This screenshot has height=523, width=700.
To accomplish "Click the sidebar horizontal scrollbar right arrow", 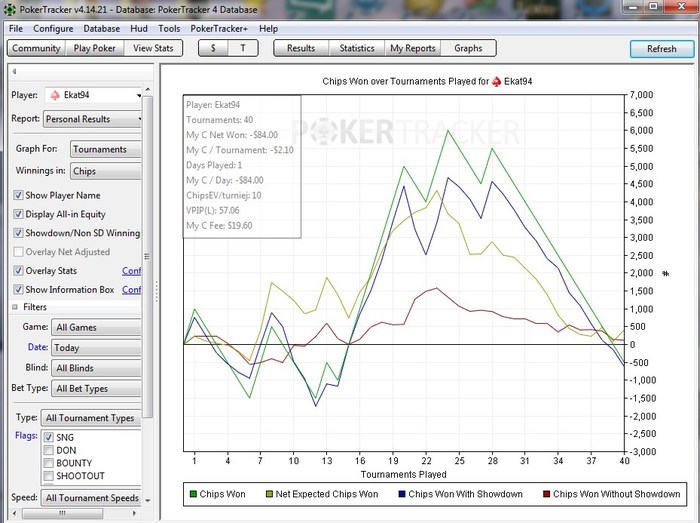I will [134, 513].
